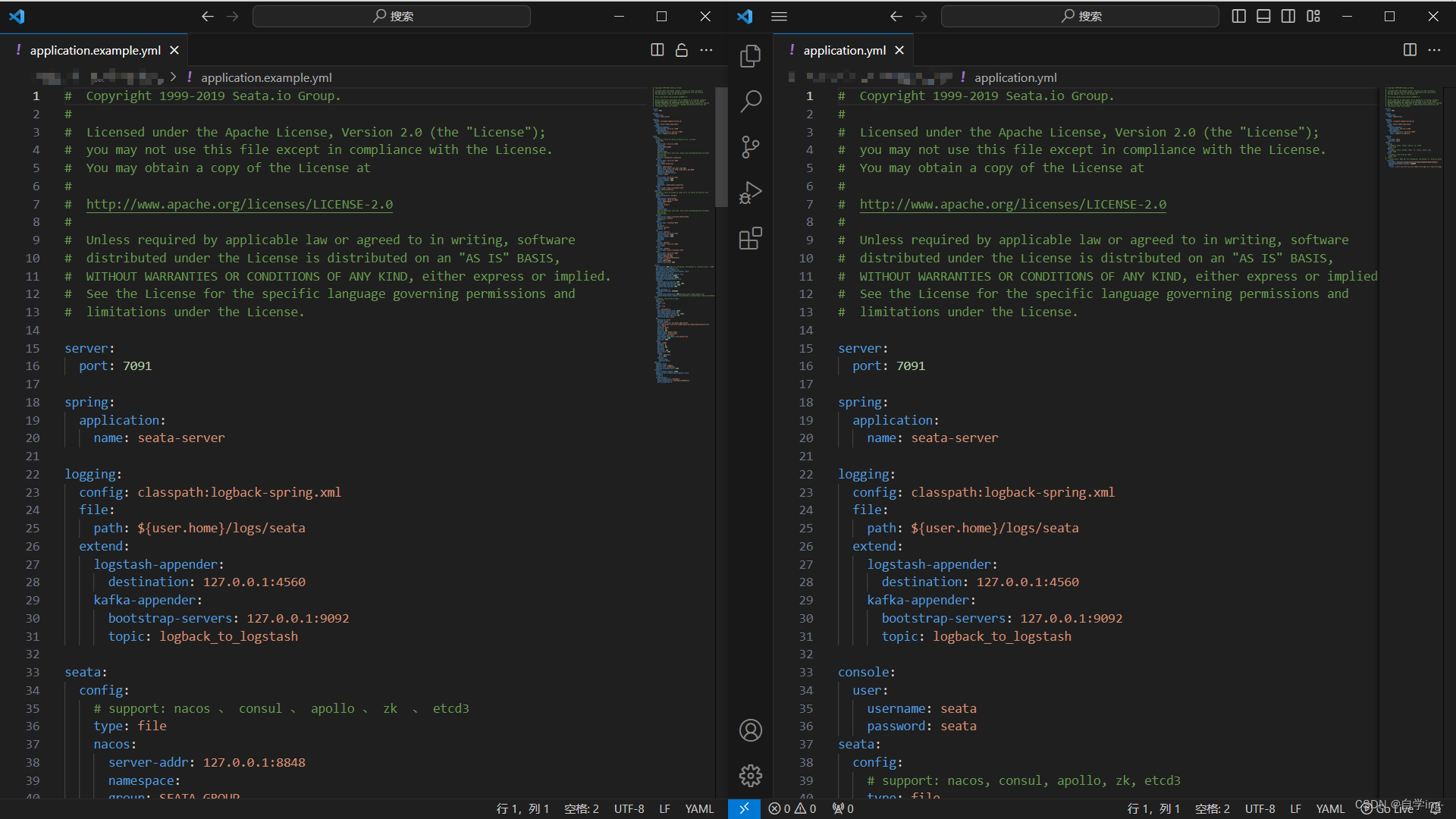Change language mode YAML in left window
Image resolution: width=1456 pixels, height=819 pixels.
coord(699,808)
